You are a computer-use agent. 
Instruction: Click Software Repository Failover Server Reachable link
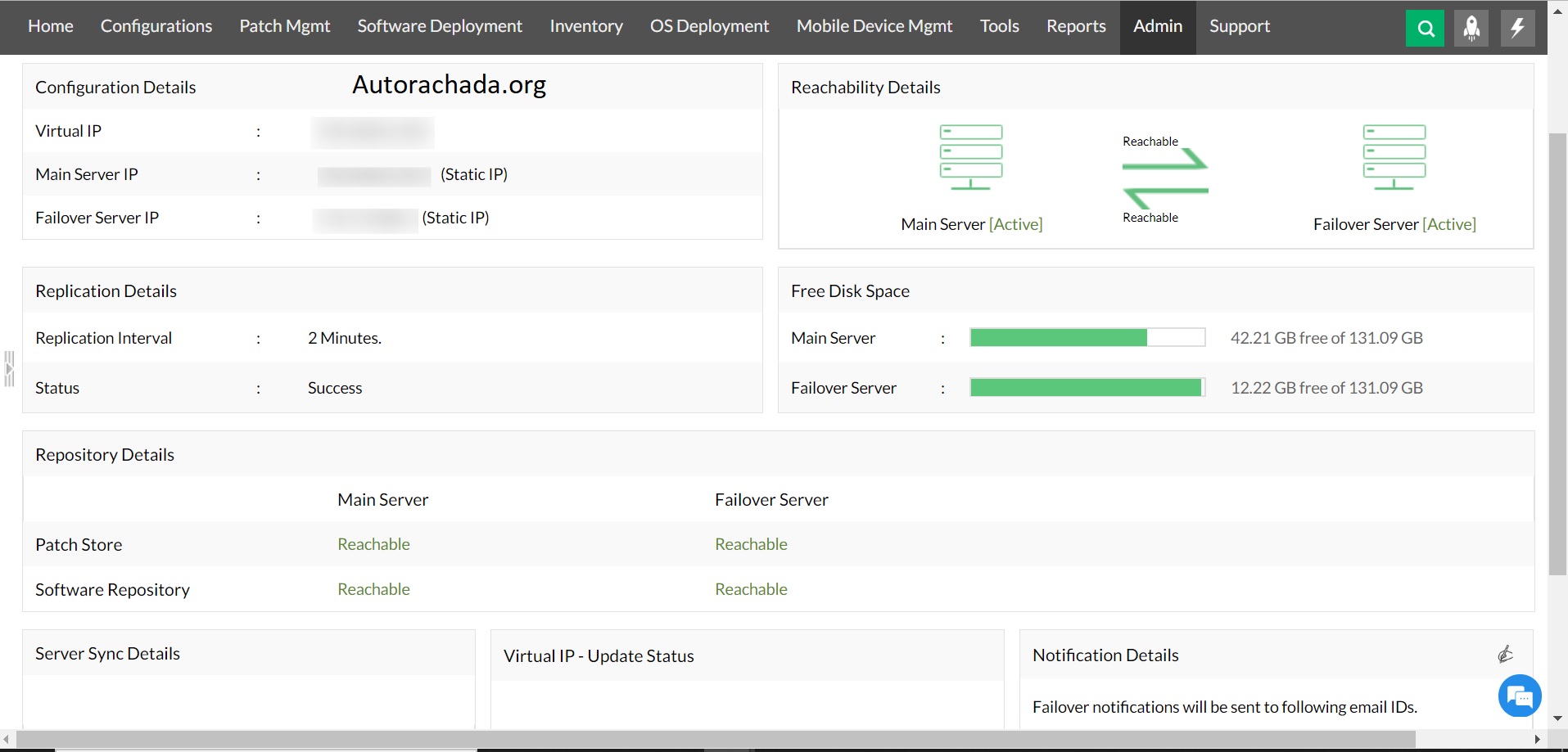click(751, 589)
